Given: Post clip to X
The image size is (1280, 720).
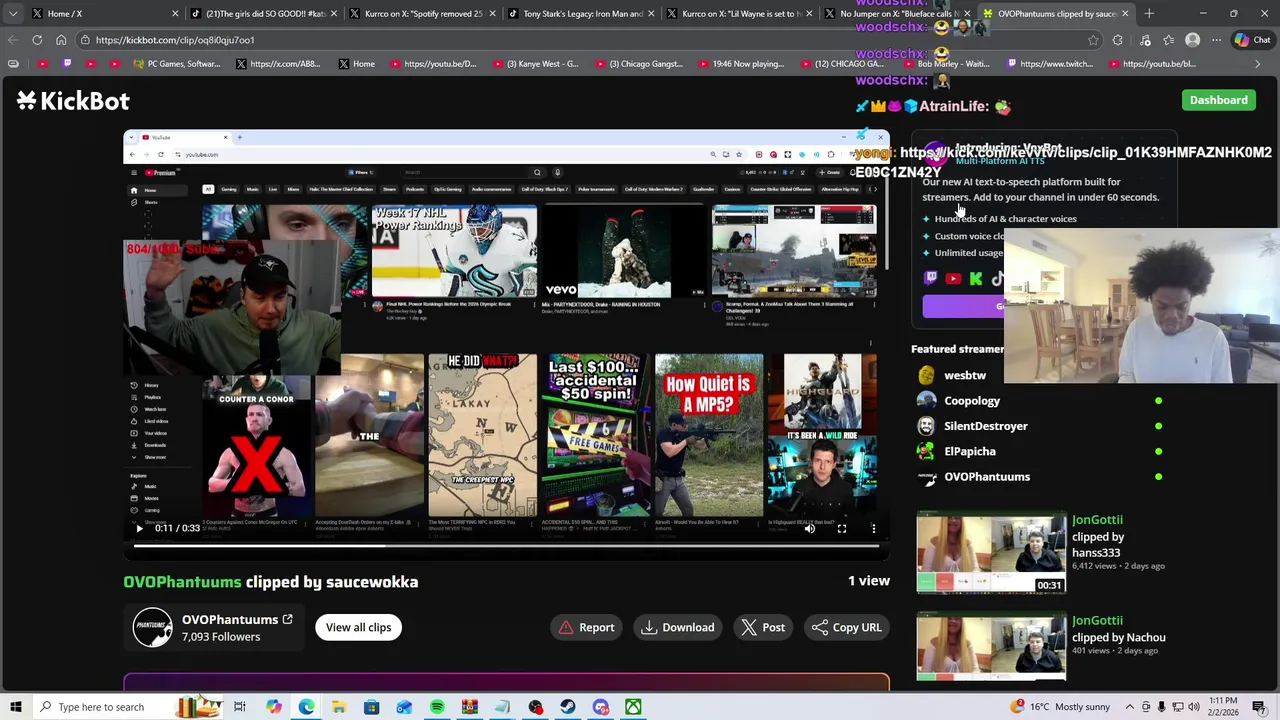Looking at the screenshot, I should coord(763,627).
